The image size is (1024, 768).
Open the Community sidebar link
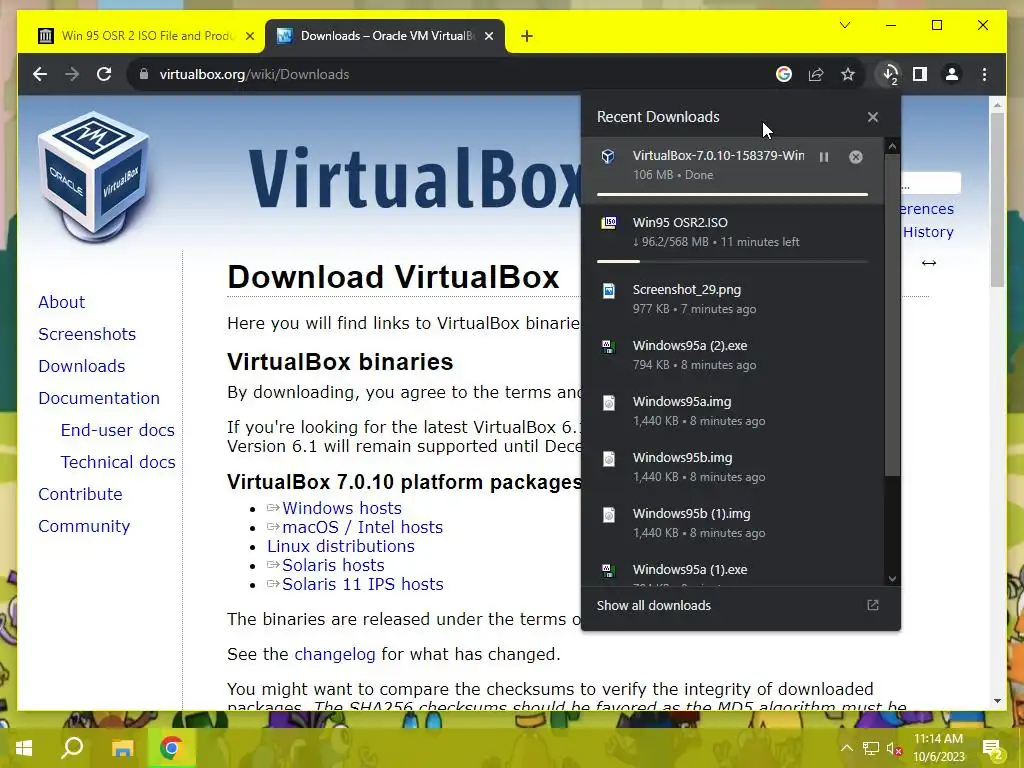84,526
